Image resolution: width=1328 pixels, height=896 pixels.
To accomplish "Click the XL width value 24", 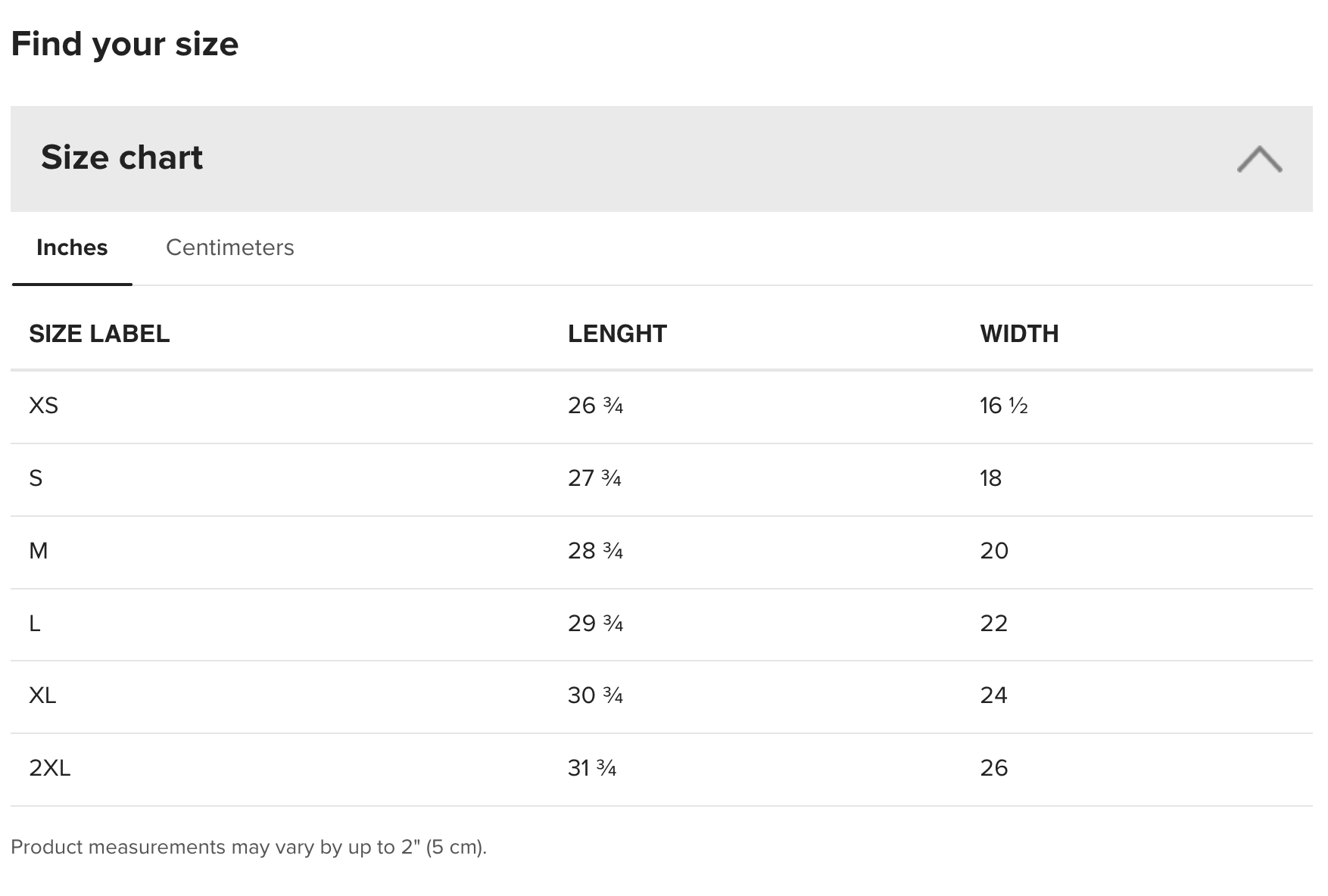I will pyautogui.click(x=993, y=695).
